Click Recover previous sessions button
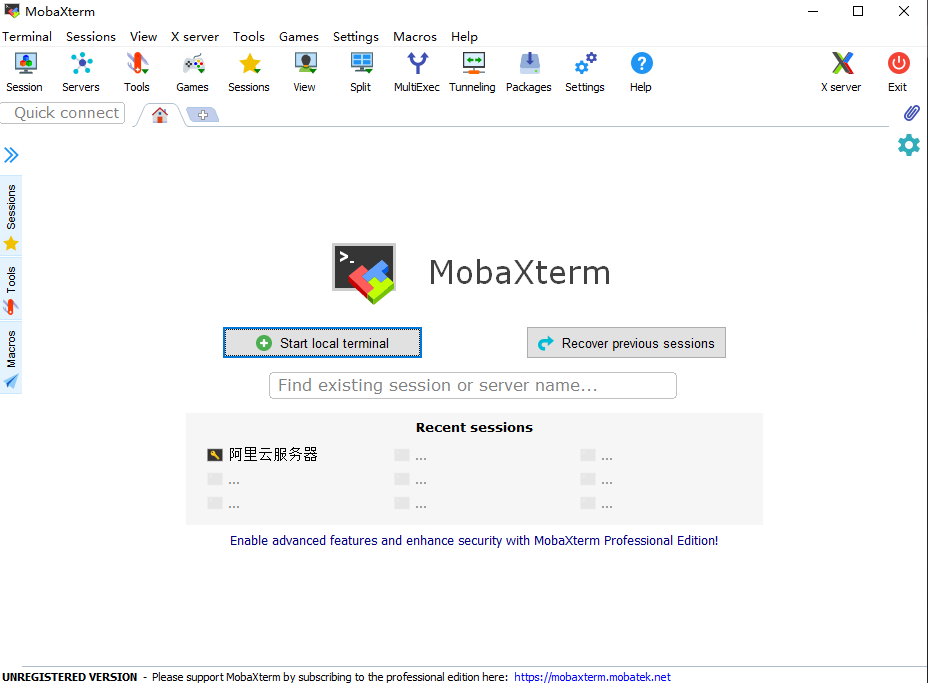This screenshot has width=928, height=683. click(x=626, y=343)
